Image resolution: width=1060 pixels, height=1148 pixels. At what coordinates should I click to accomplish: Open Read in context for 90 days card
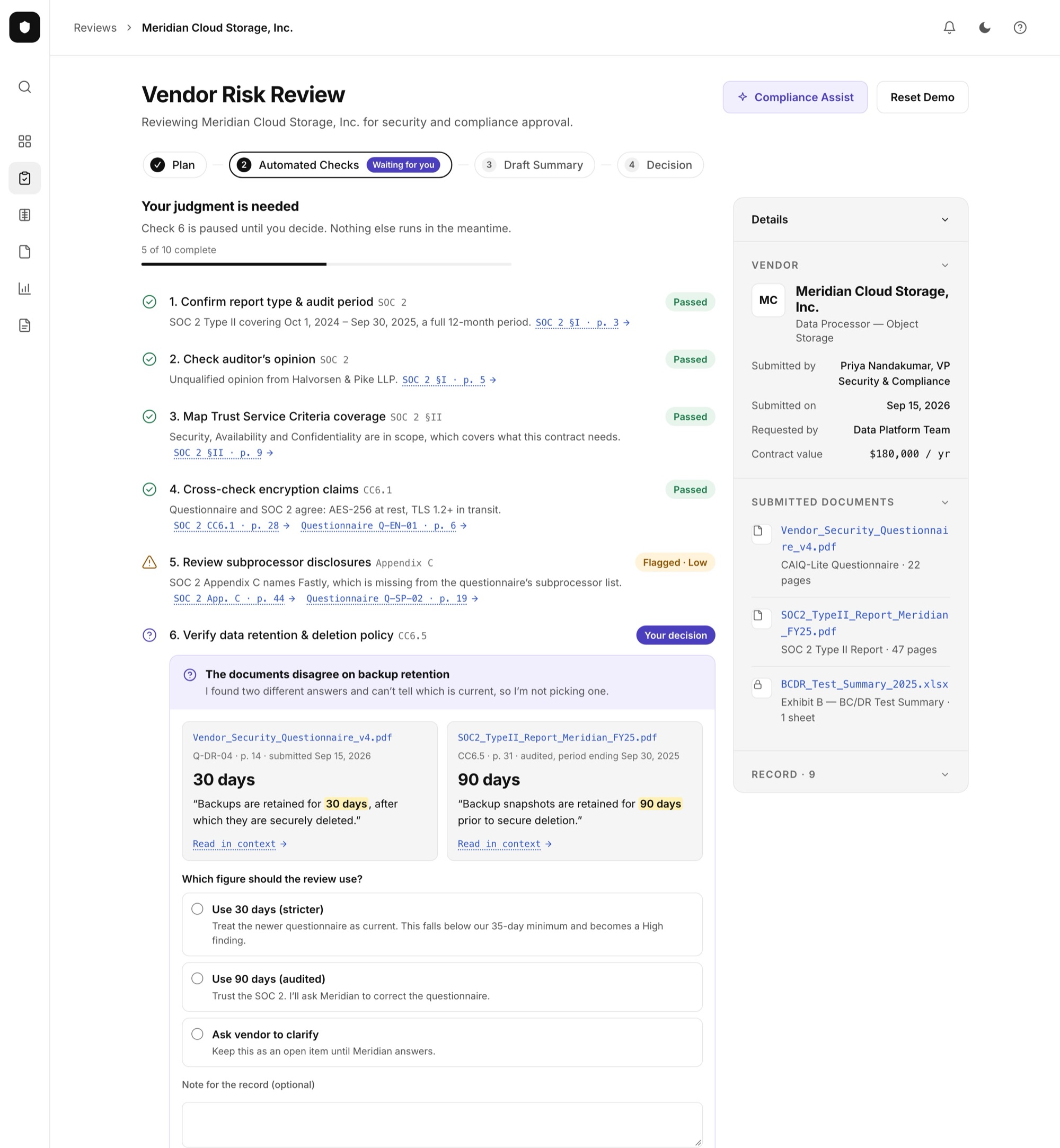[504, 844]
